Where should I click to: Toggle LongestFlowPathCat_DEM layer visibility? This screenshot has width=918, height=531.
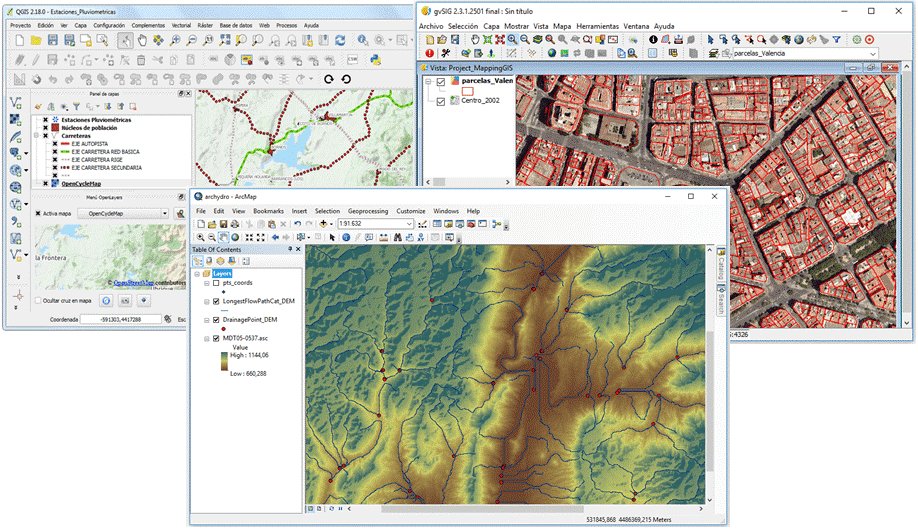[216, 302]
